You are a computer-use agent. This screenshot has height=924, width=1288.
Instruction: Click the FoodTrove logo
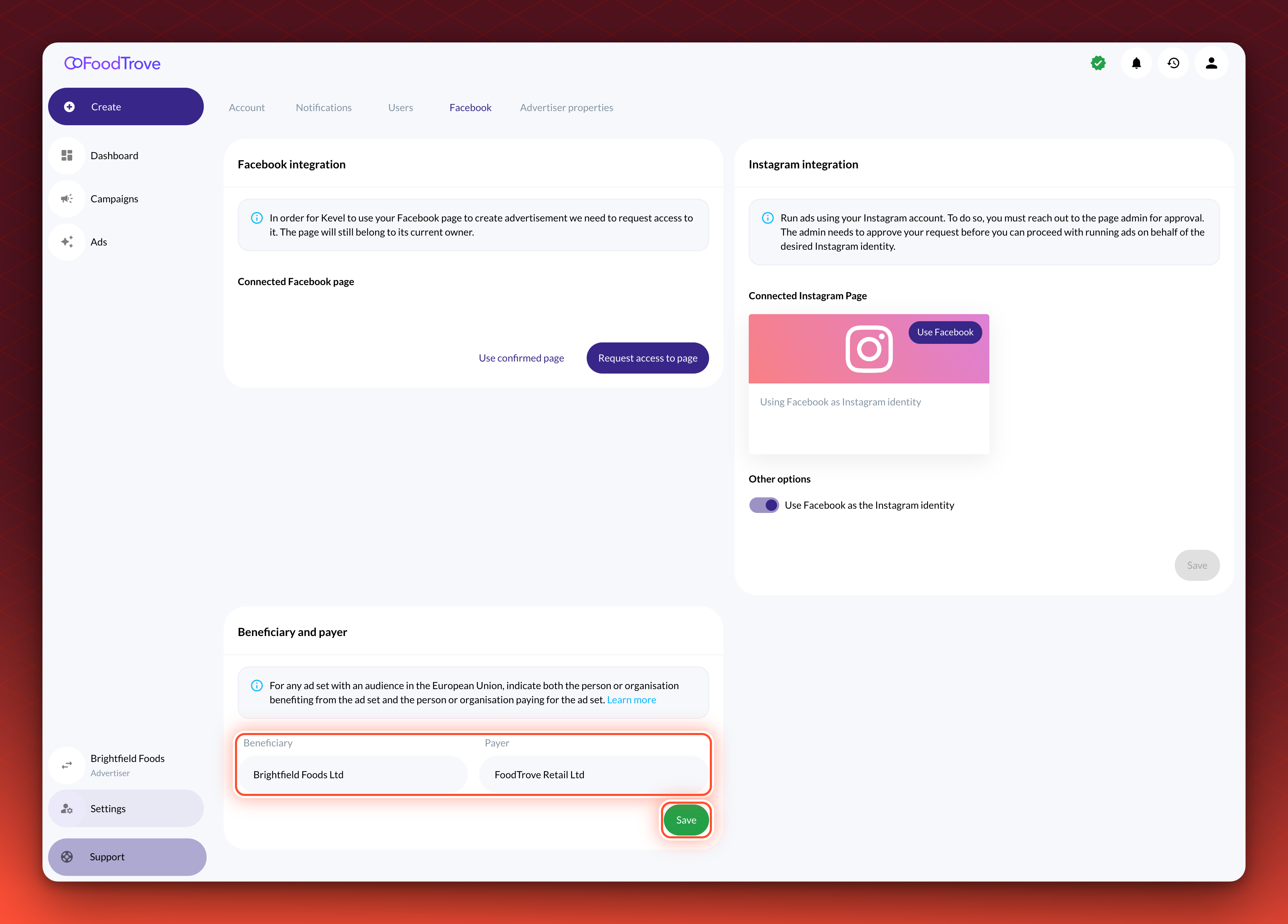[113, 63]
